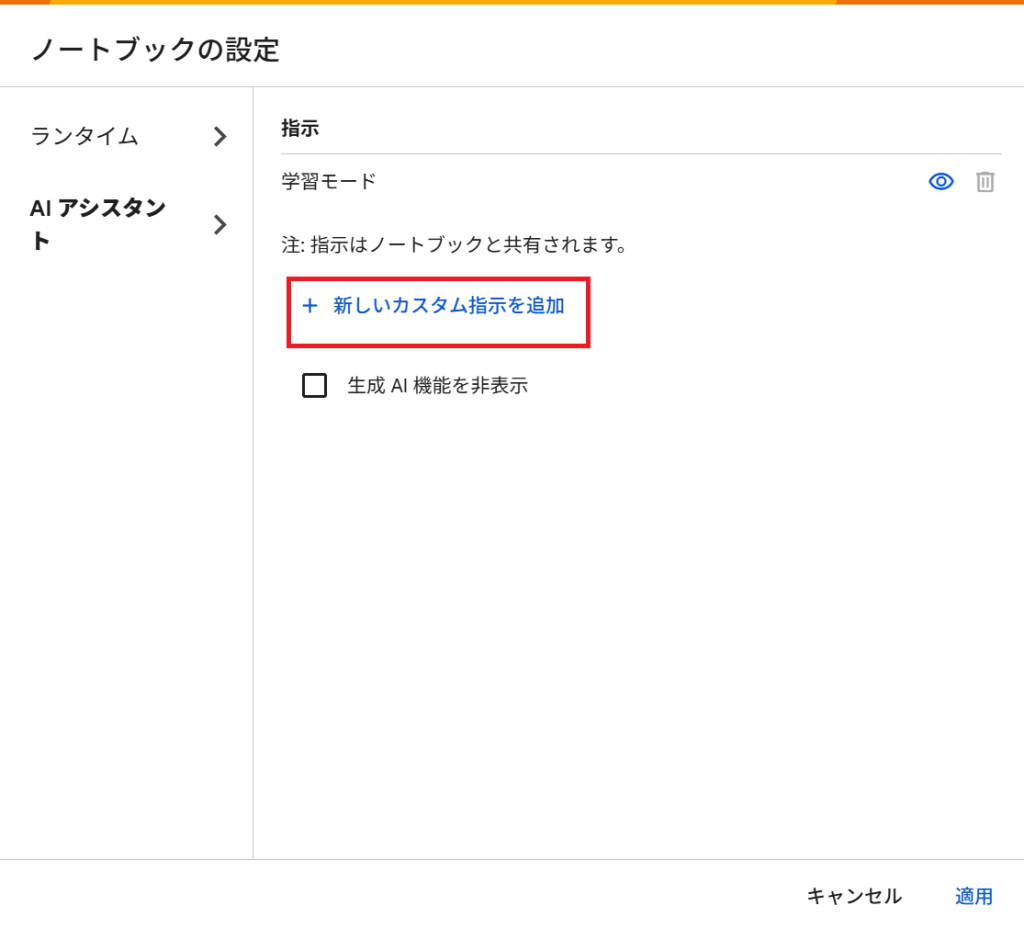Click the plus icon for new custom instruction
1024x928 pixels.
click(x=310, y=306)
